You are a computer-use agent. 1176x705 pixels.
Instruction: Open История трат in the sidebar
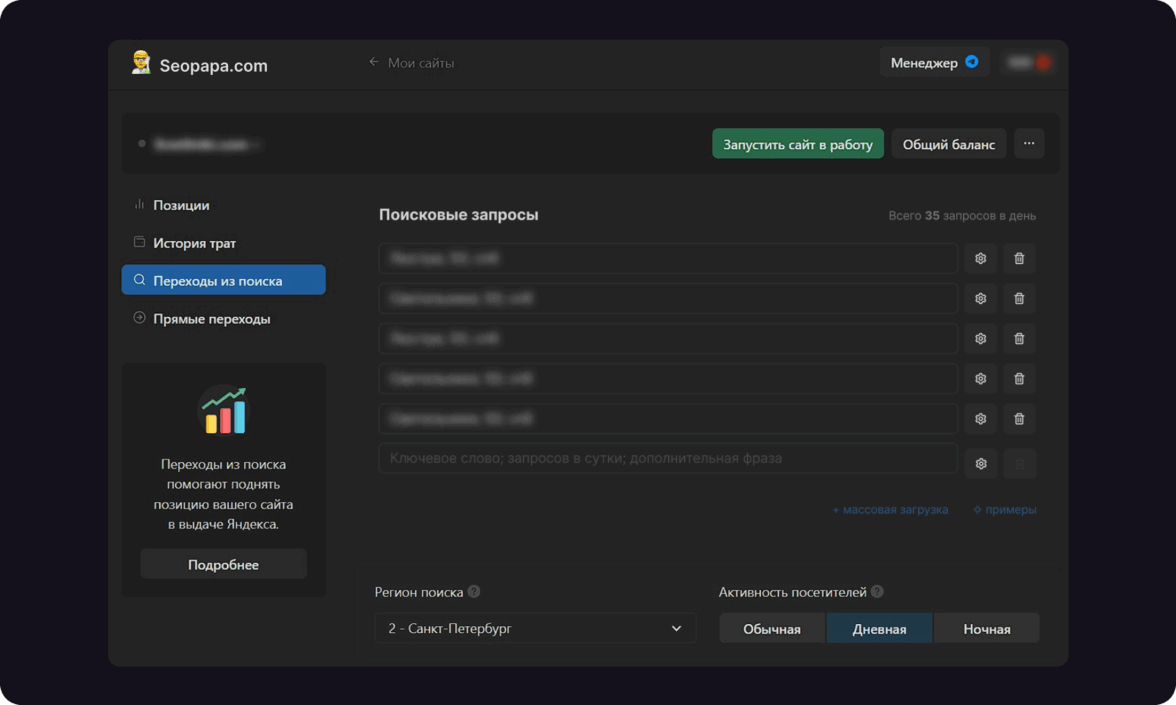coord(194,243)
